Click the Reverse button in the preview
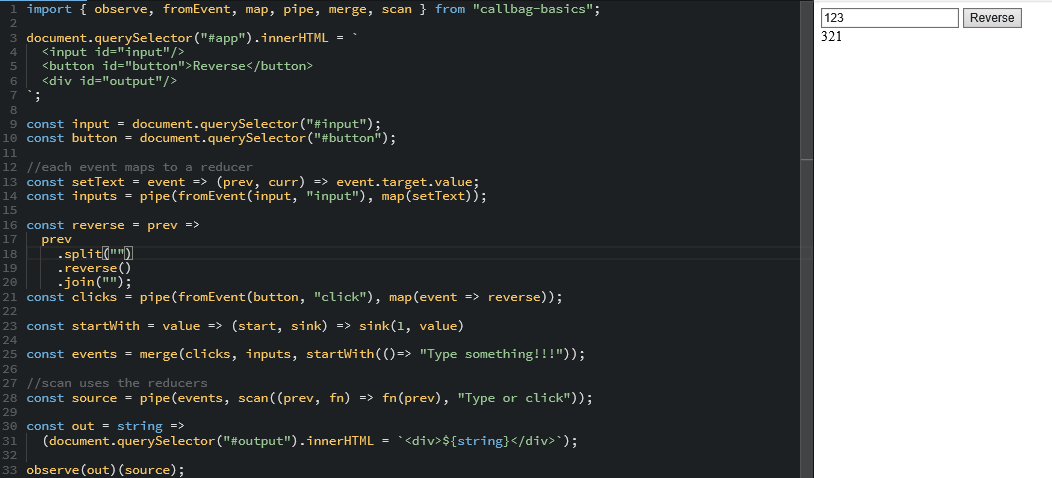 click(x=992, y=18)
